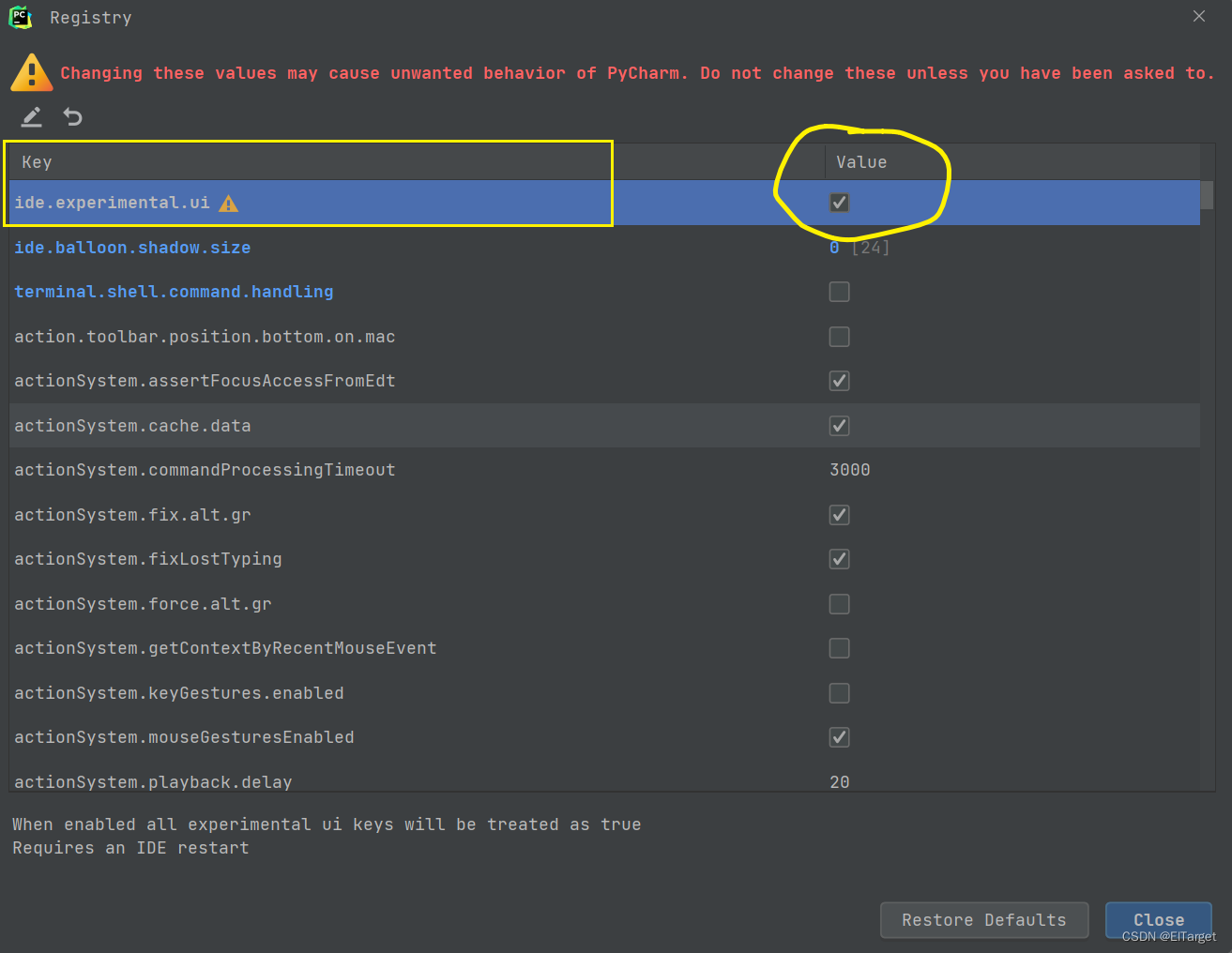
Task: Click the value 3000 of commandProcessingTimeout
Action: click(850, 470)
